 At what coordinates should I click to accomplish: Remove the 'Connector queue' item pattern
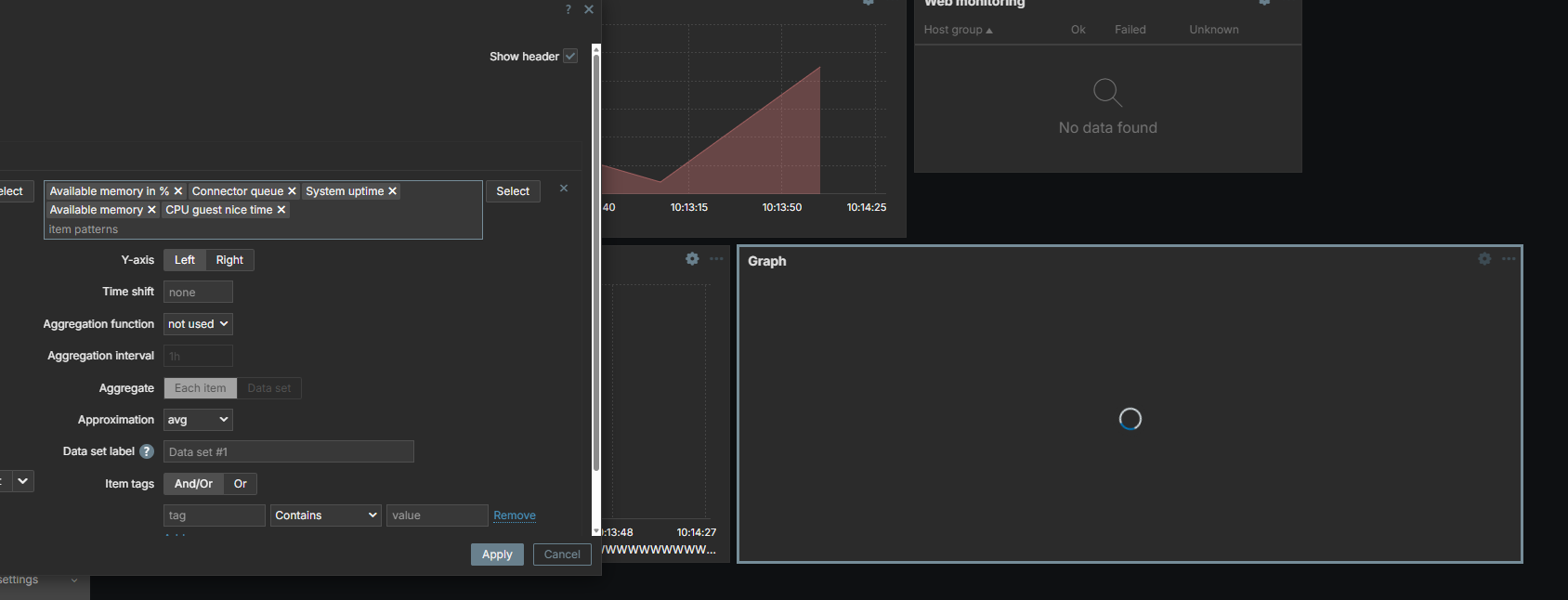point(292,191)
